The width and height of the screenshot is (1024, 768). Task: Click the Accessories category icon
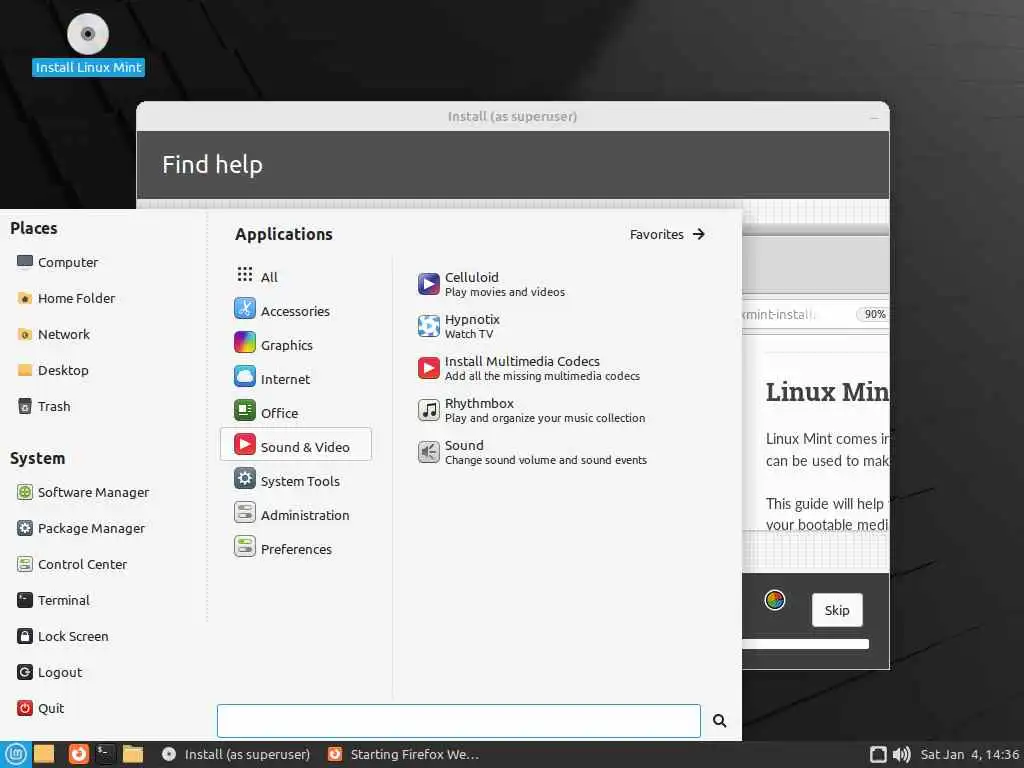(245, 308)
